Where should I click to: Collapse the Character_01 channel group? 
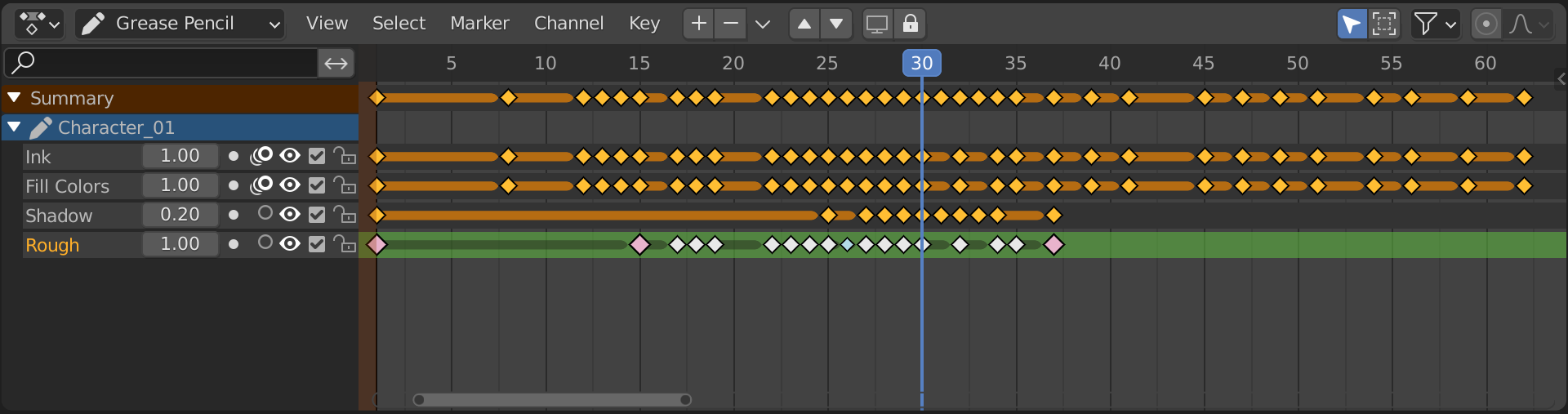(14, 127)
